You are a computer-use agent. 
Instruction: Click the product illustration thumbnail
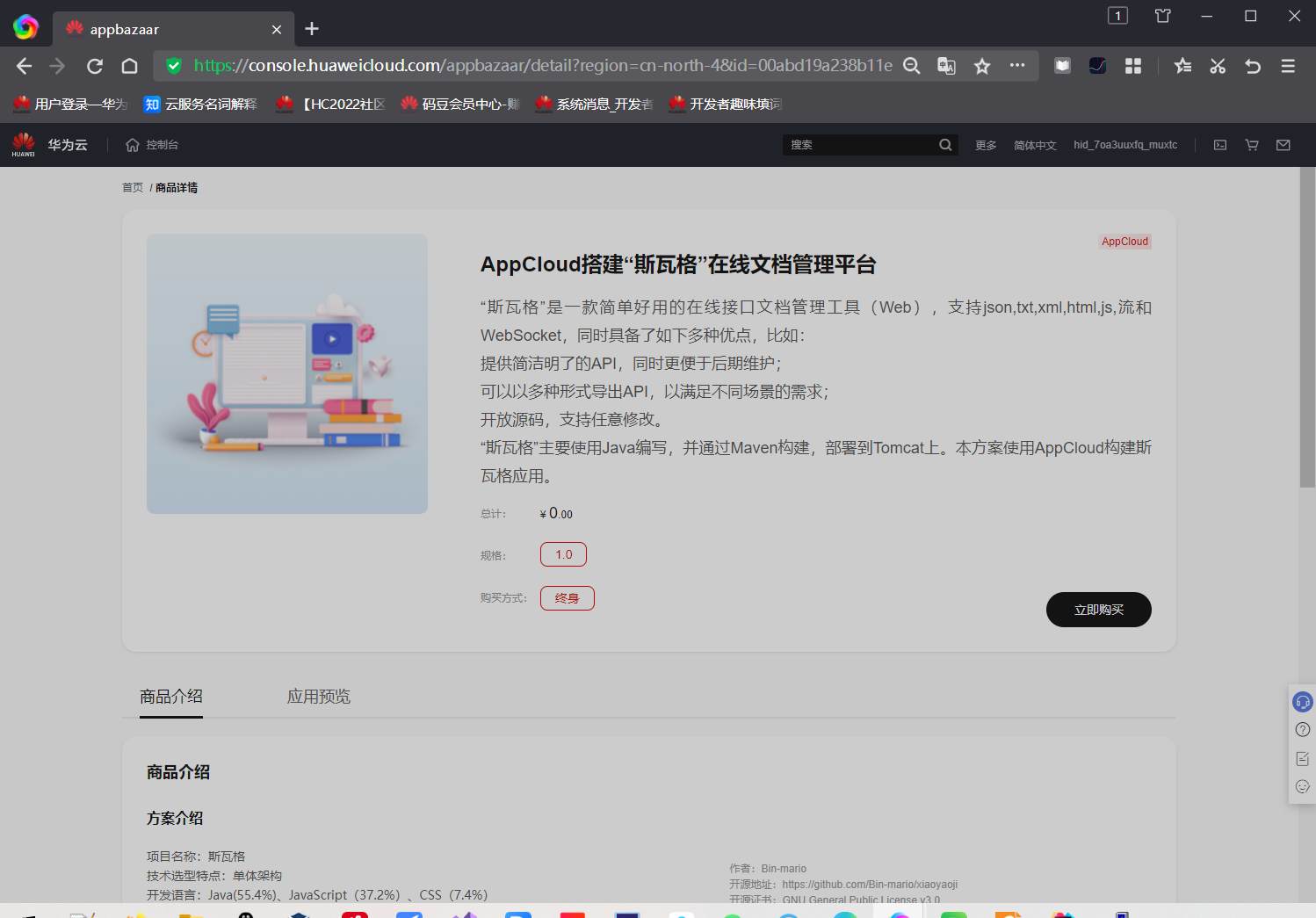click(287, 373)
